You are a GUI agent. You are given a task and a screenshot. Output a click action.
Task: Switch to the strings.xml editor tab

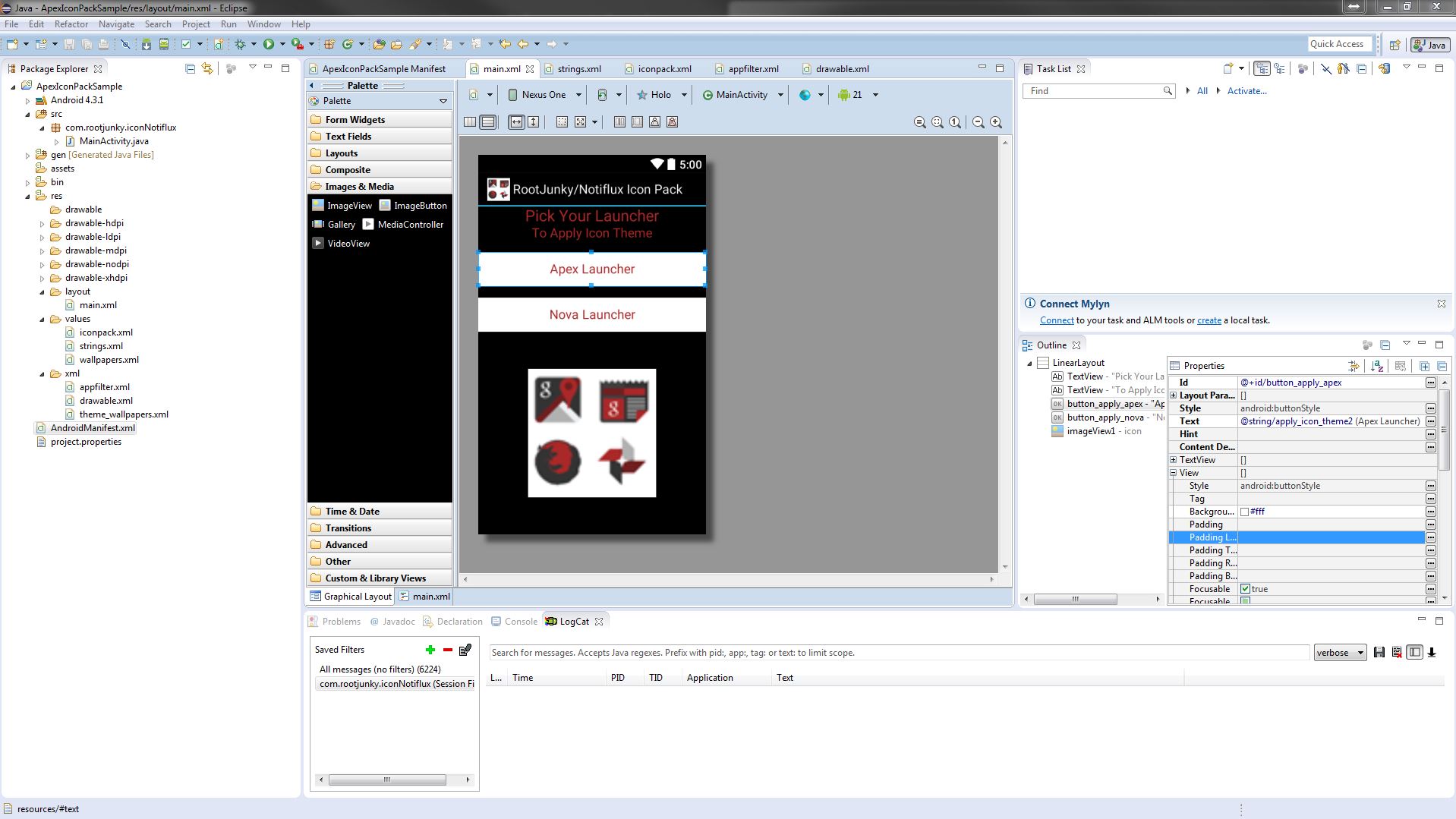[578, 69]
